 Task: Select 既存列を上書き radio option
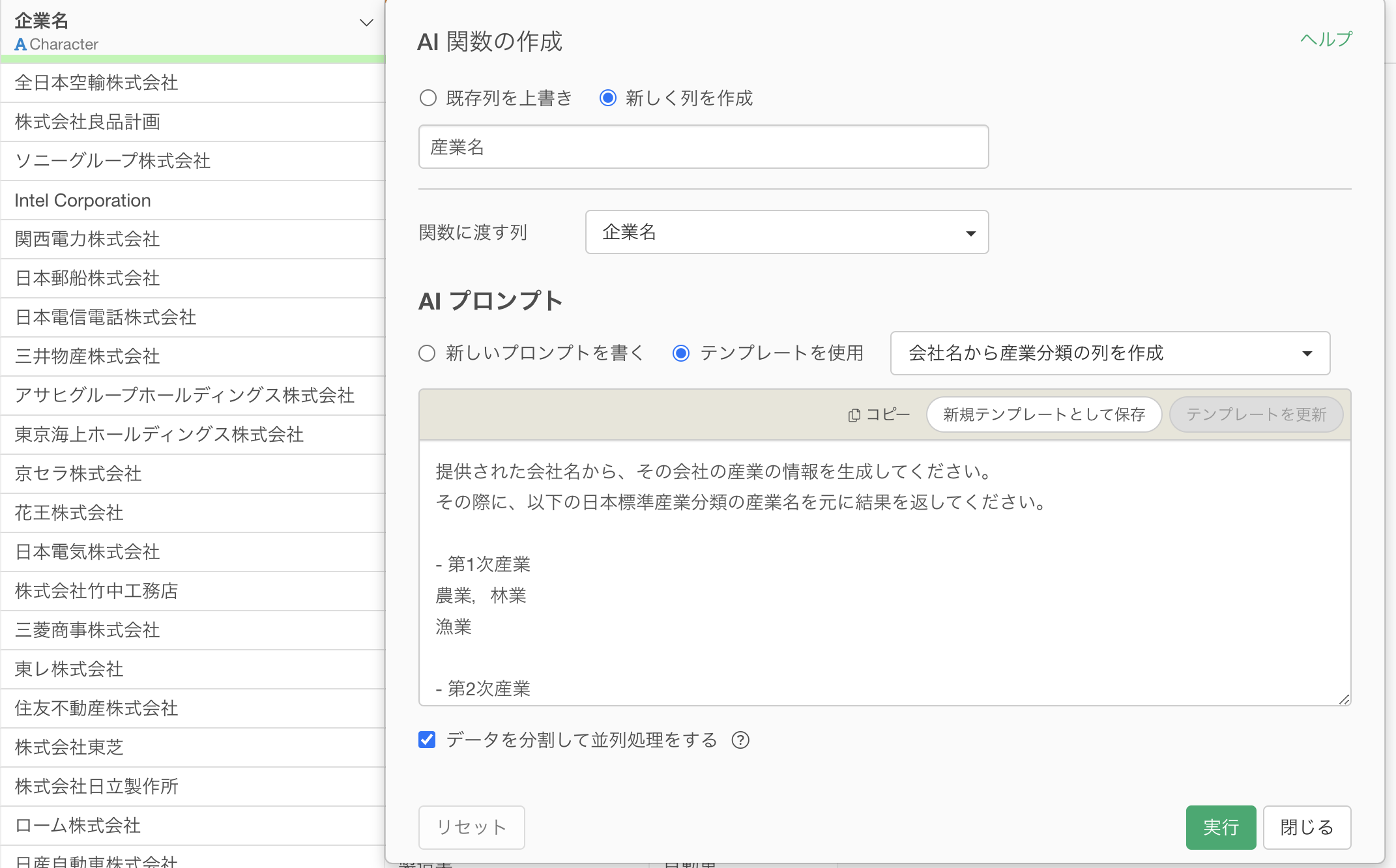[428, 98]
